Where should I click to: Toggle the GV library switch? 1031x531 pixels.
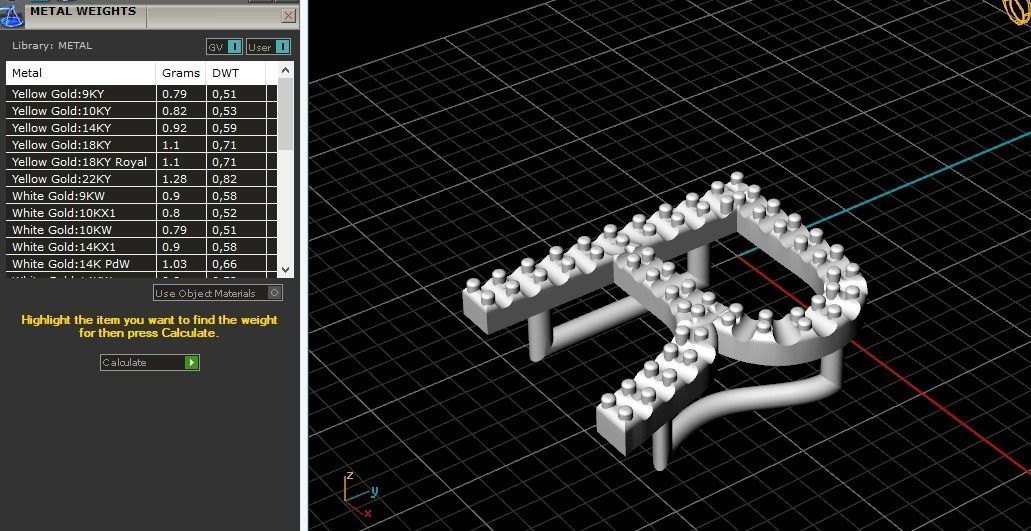(225, 47)
